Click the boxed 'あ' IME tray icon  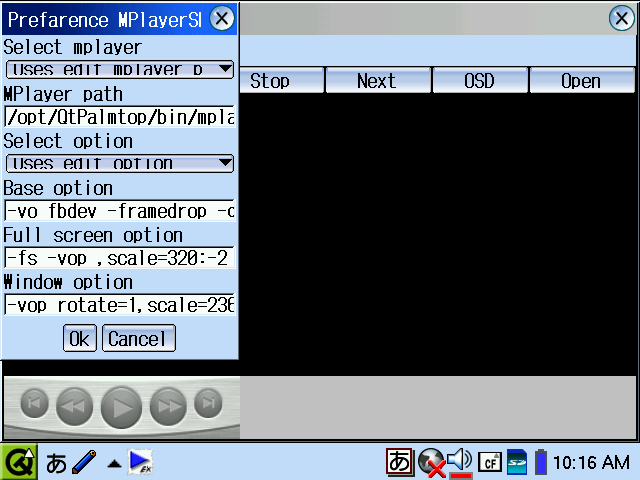(400, 462)
